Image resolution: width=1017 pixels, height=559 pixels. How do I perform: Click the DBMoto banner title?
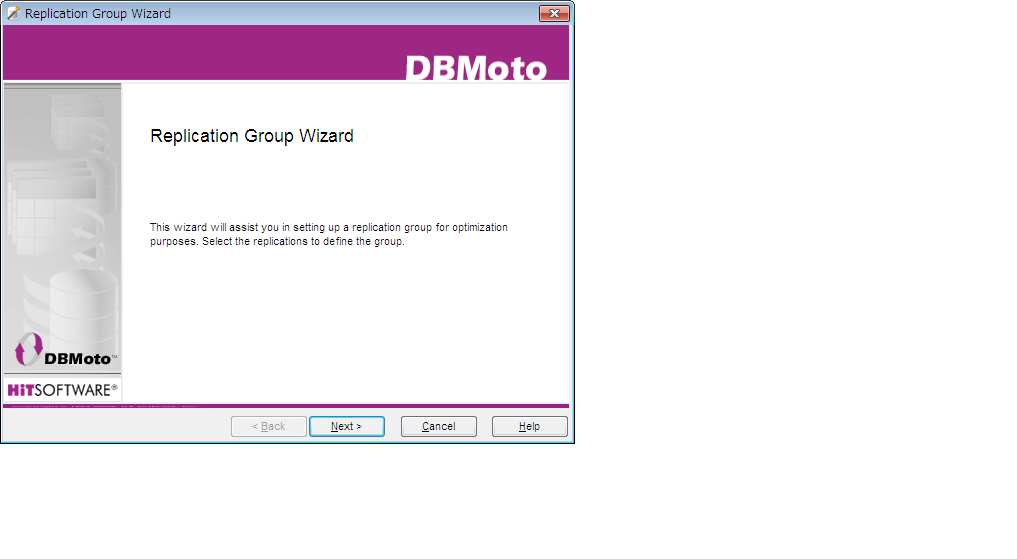click(x=476, y=67)
